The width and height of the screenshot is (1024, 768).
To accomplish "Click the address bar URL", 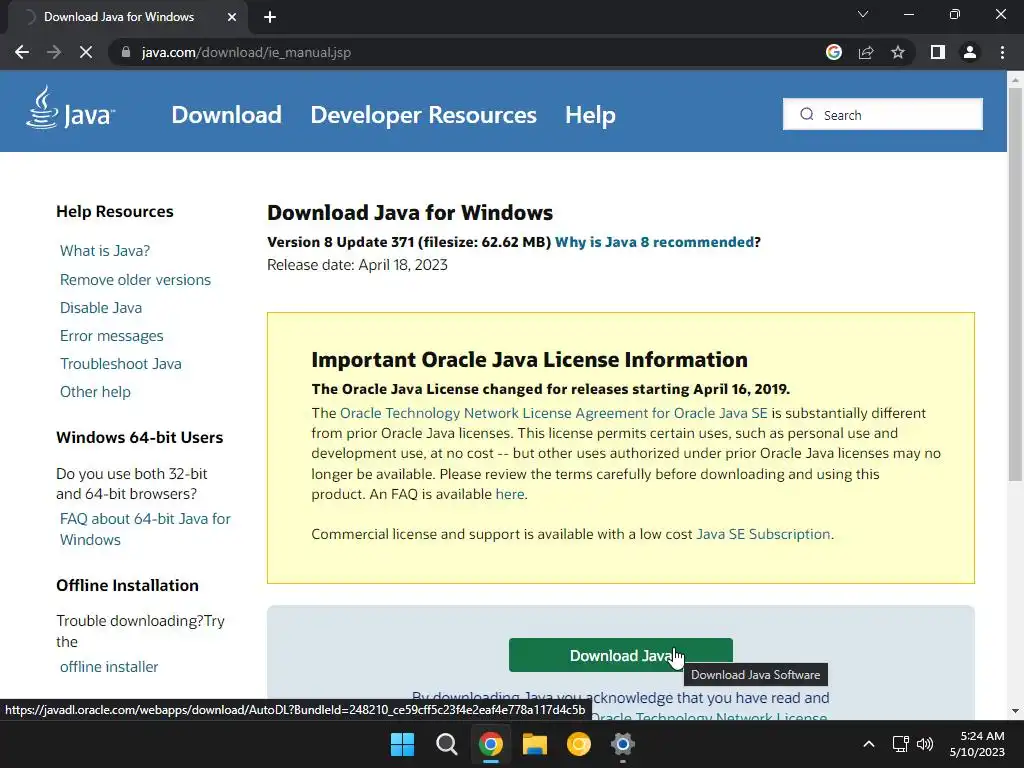I will tap(246, 52).
